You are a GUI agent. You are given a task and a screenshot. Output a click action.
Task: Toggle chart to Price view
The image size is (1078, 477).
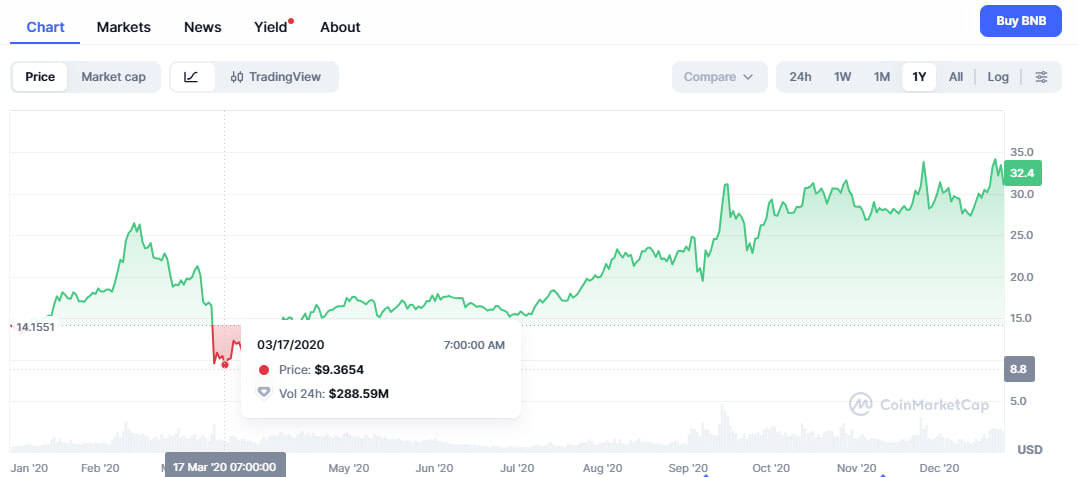click(40, 77)
